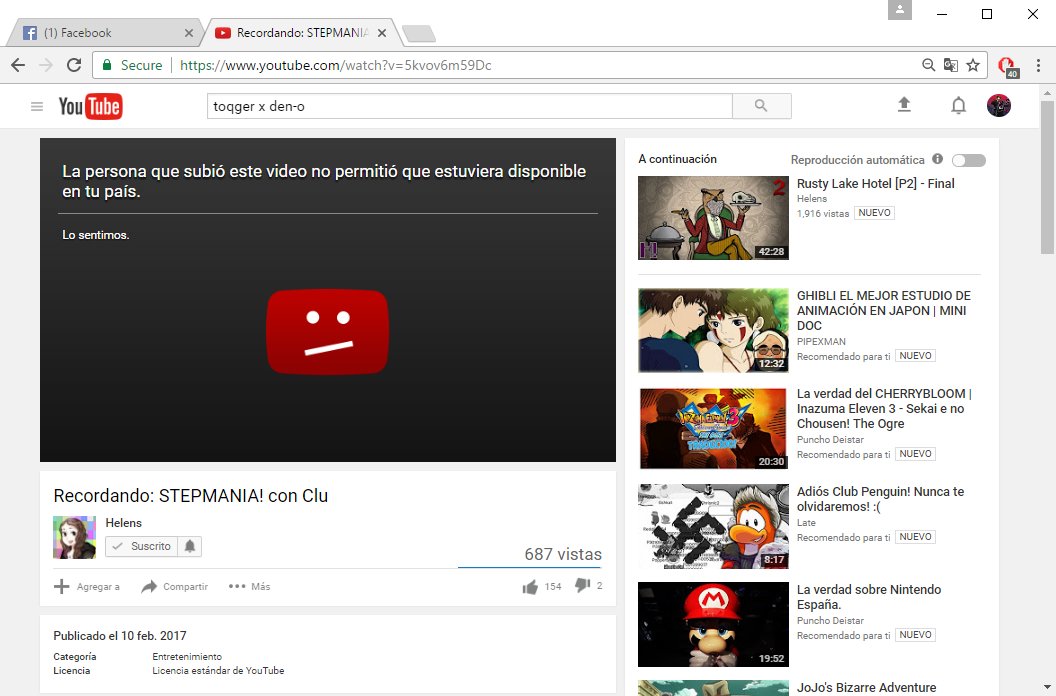Image resolution: width=1056 pixels, height=696 pixels.
Task: Click the scrollbar down arrow
Action: point(1047,688)
